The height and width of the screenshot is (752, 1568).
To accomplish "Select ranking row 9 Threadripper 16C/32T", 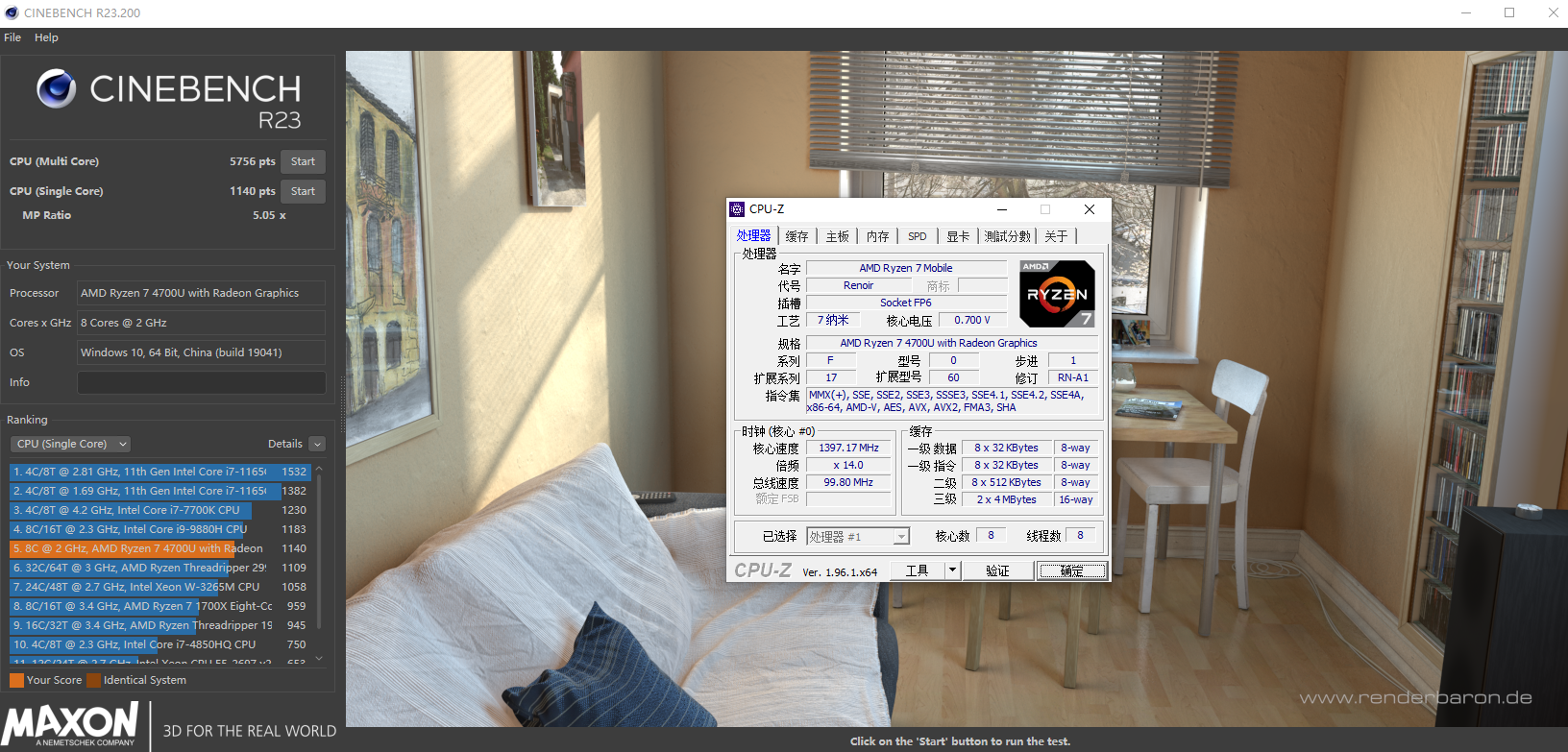I will [x=159, y=625].
